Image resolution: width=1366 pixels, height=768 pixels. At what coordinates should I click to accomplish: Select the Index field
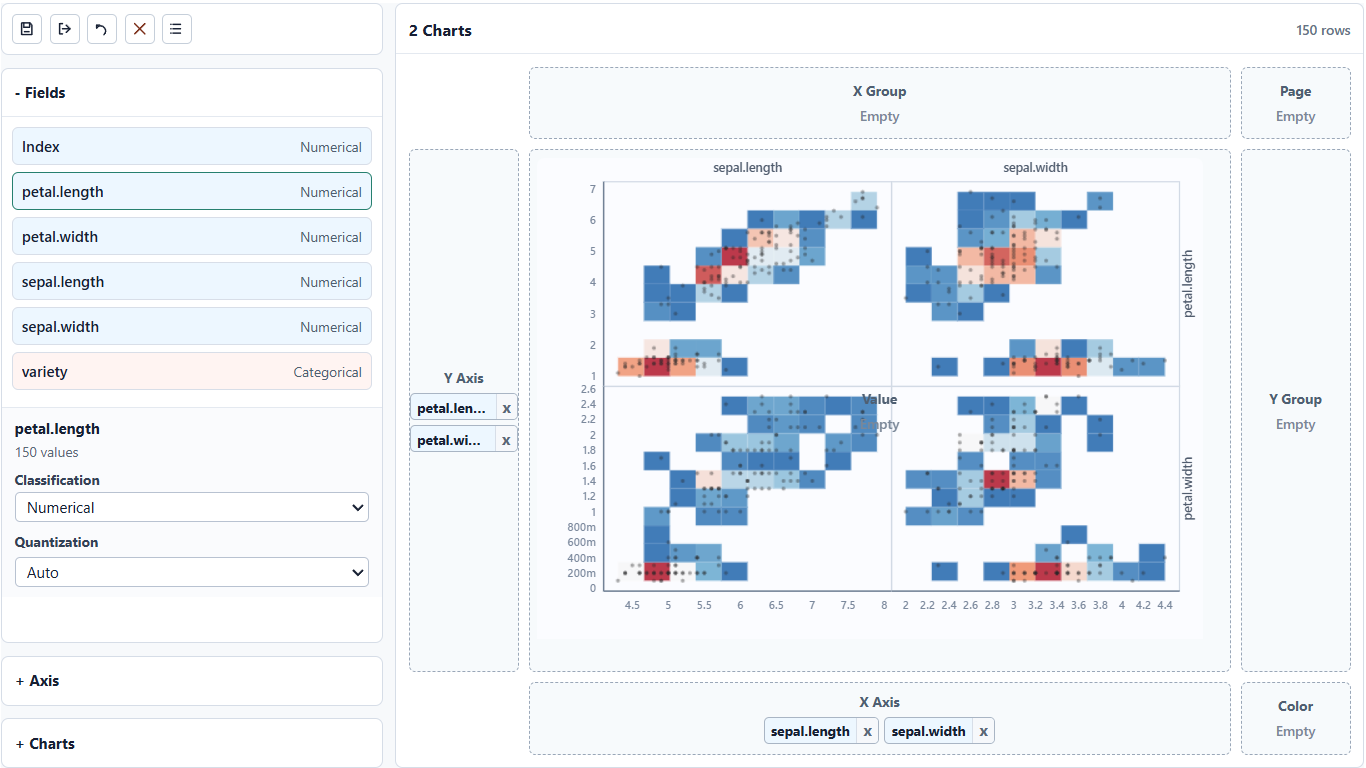point(192,146)
